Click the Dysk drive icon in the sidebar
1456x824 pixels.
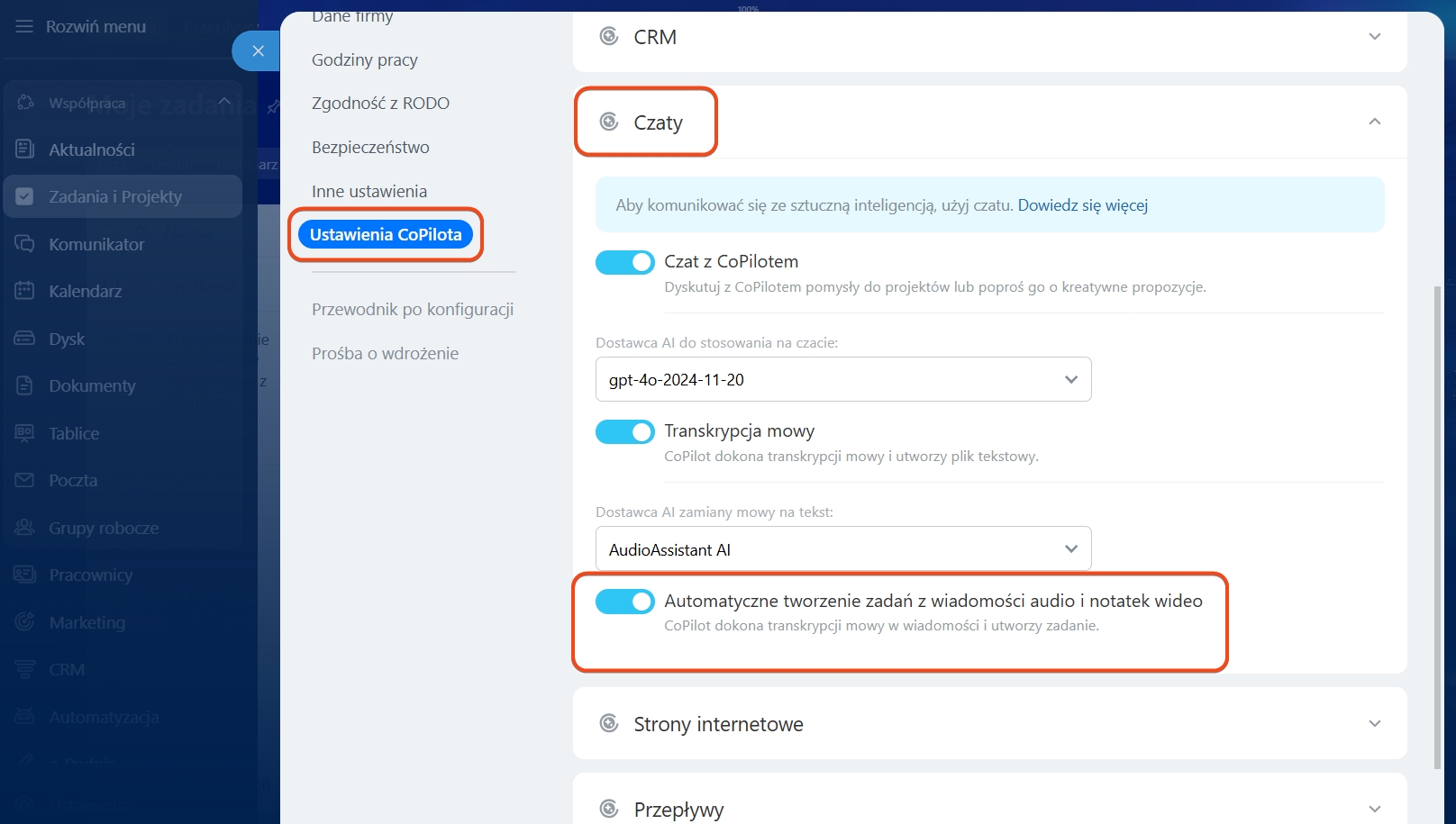tap(25, 339)
